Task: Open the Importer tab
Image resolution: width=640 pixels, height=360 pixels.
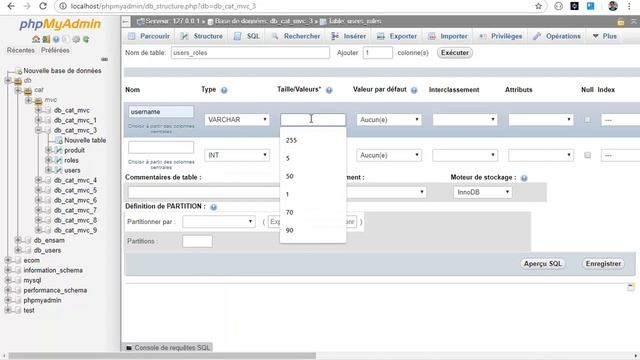Action: coord(448,36)
